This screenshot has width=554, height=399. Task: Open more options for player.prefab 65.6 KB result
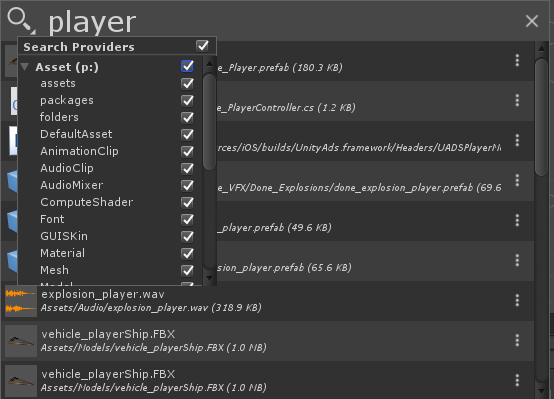pos(517,260)
